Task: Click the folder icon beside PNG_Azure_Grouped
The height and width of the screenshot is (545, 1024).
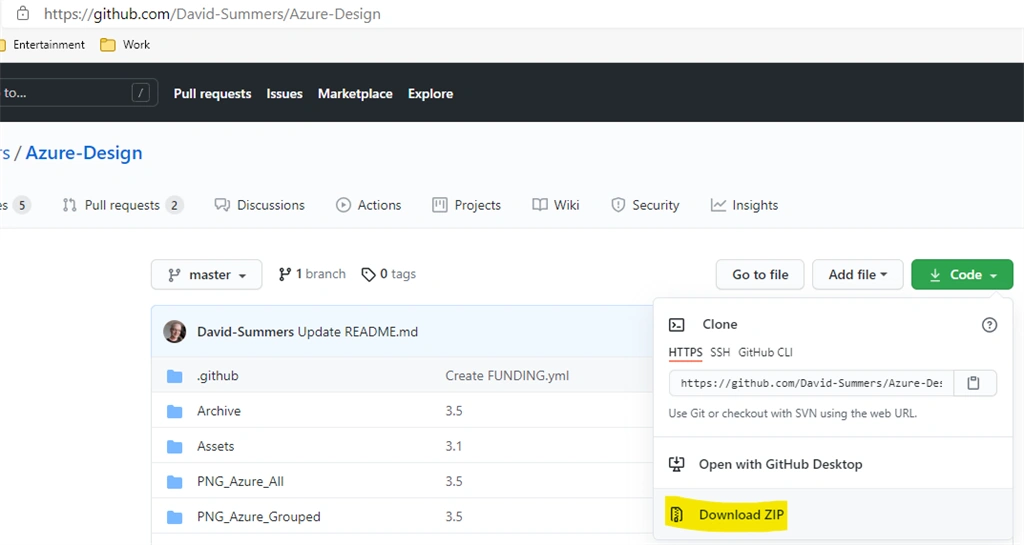Action: pos(174,517)
